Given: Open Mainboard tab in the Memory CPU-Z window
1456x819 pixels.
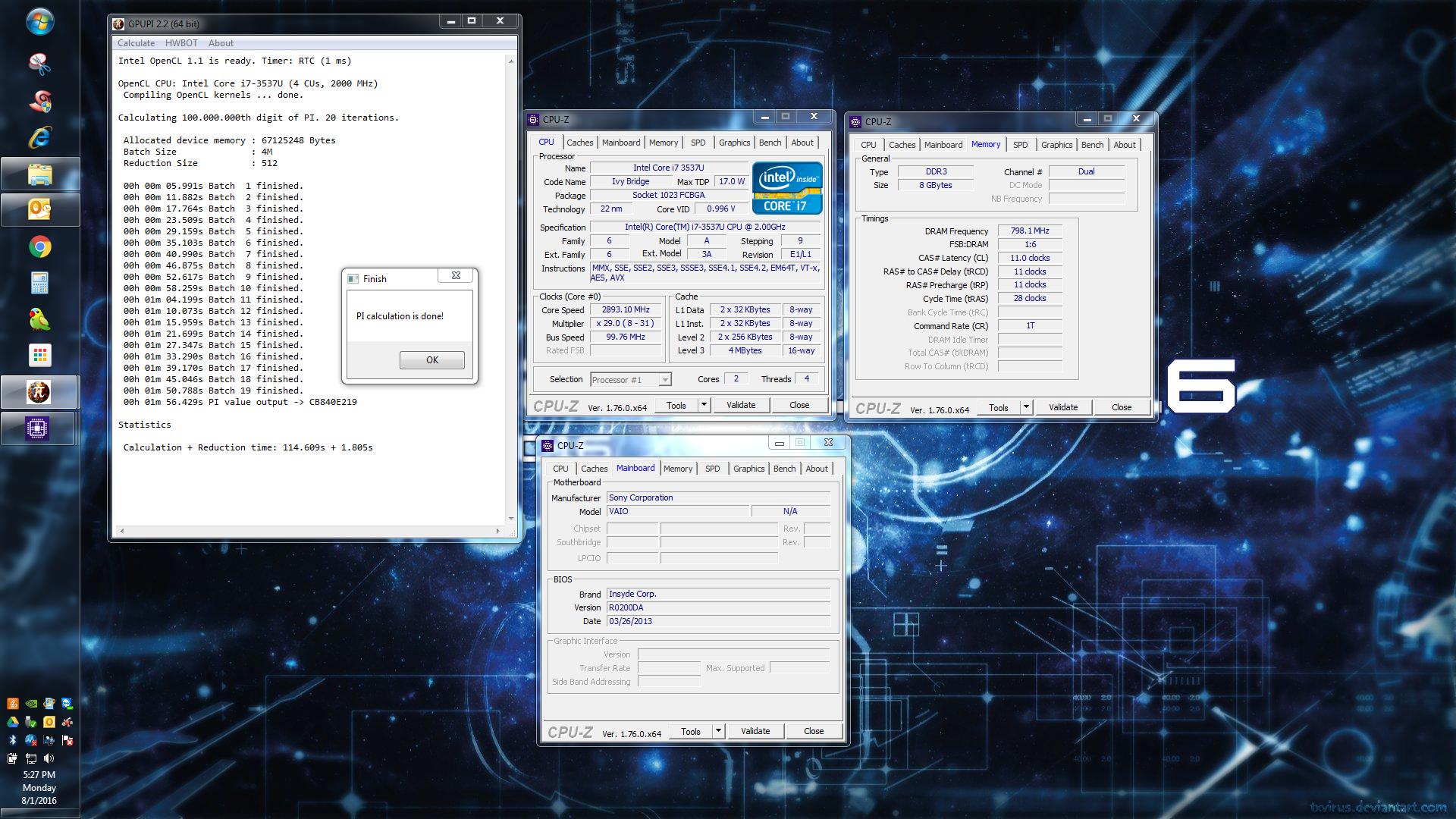Looking at the screenshot, I should tap(943, 145).
